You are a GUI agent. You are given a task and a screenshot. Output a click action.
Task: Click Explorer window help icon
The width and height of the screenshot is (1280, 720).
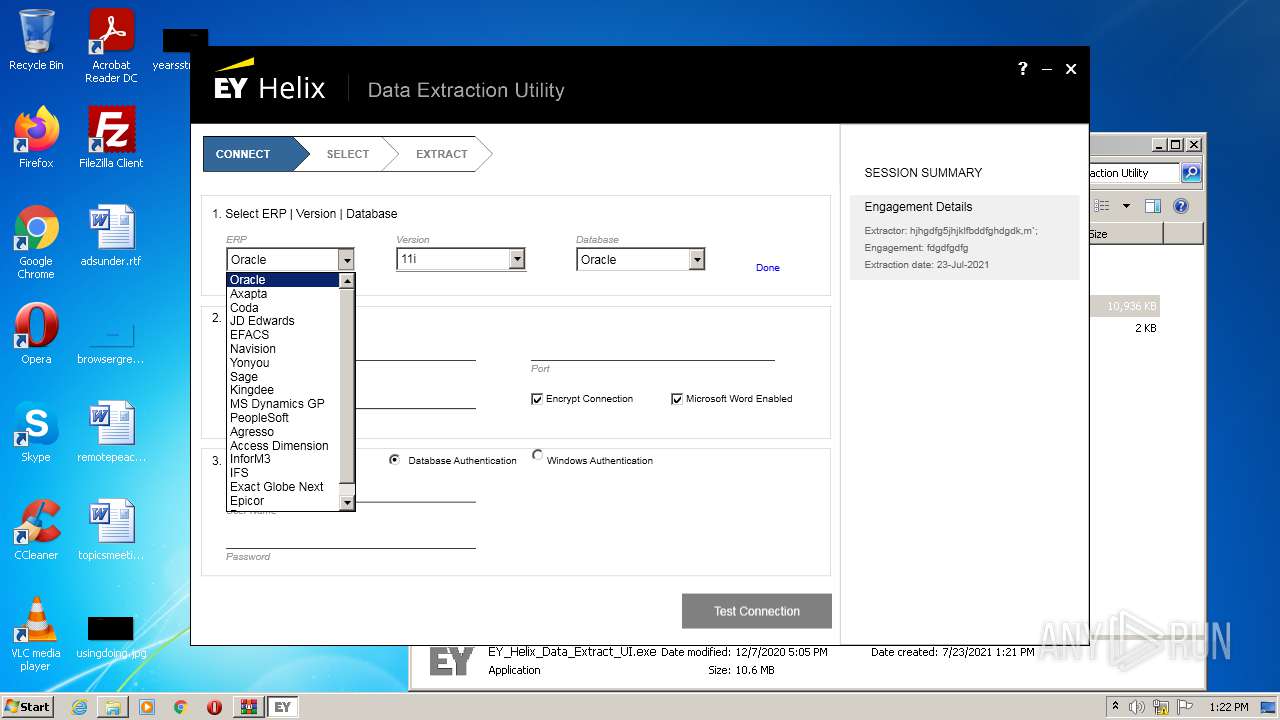point(1180,206)
